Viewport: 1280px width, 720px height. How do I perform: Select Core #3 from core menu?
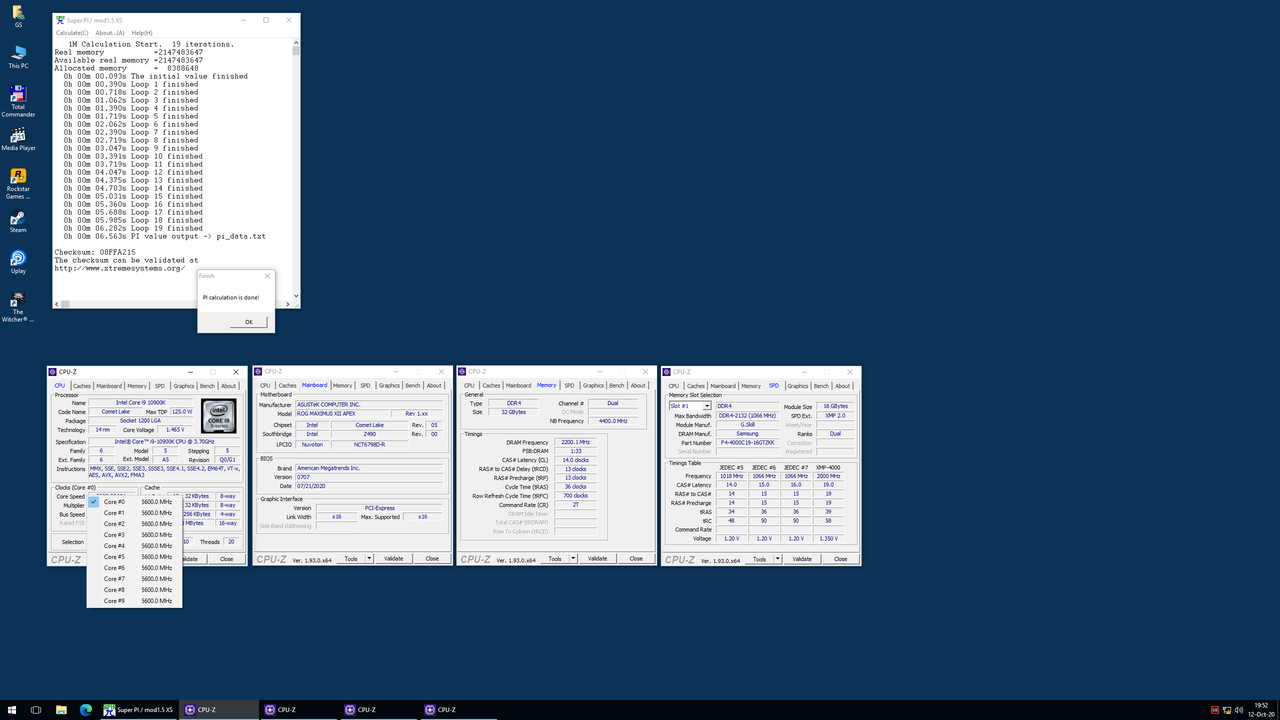[x=134, y=535]
